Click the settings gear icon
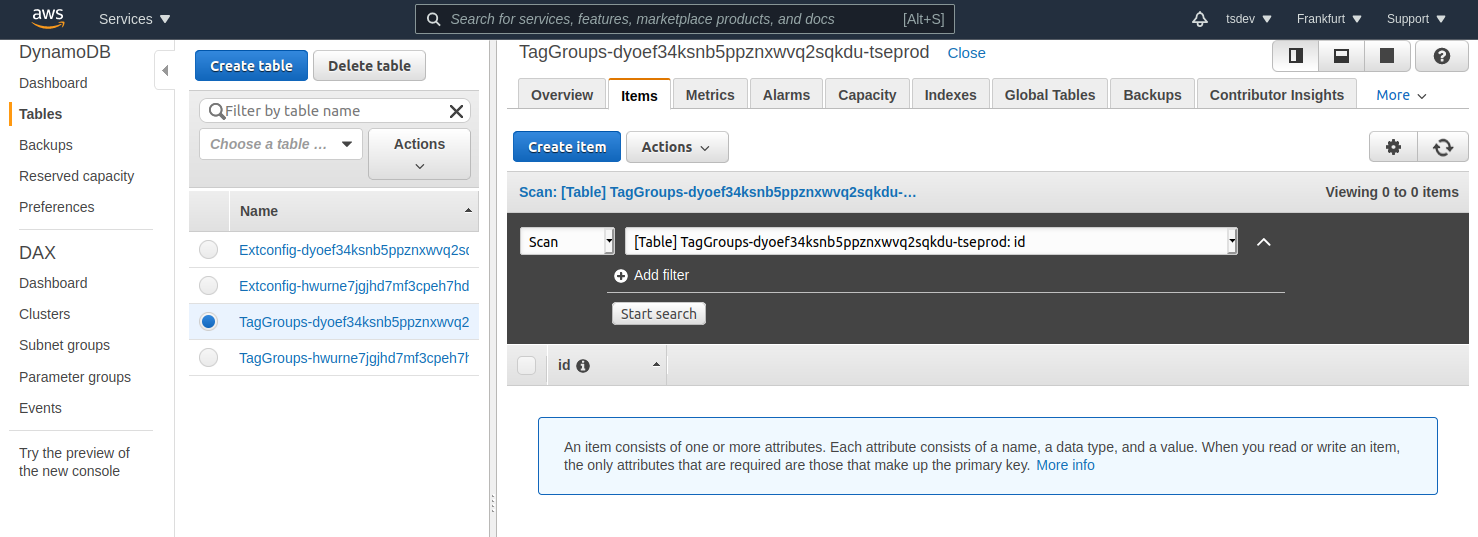 (1393, 147)
